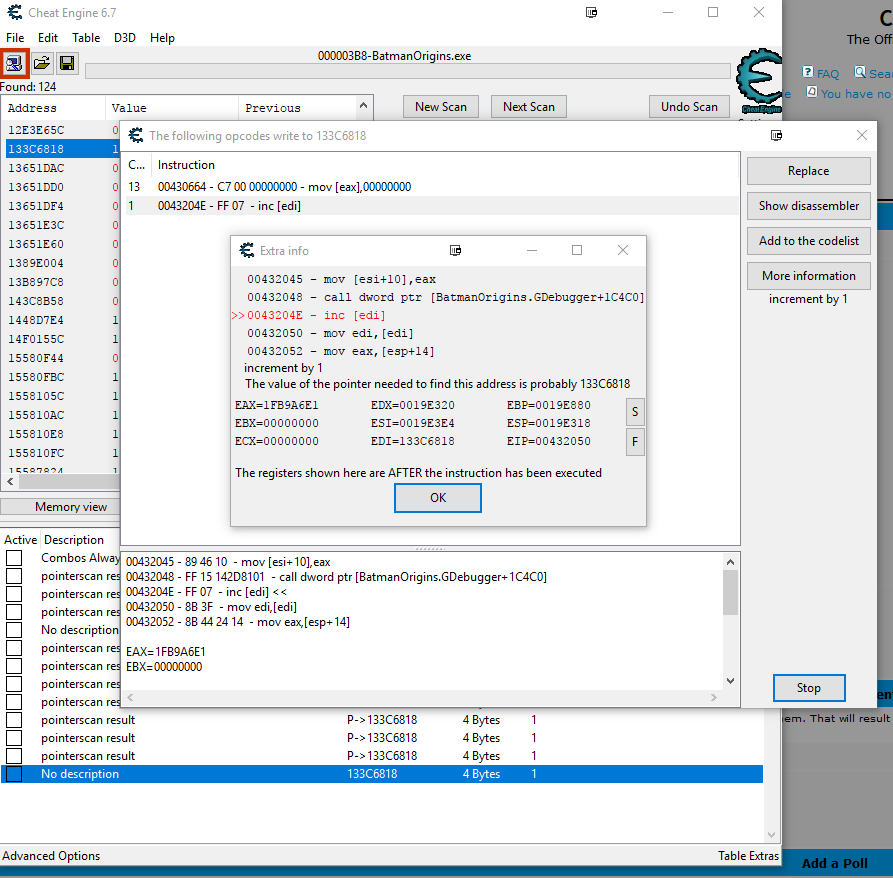This screenshot has height=878, width=893.
Task: Open the File menu
Action: pos(15,38)
